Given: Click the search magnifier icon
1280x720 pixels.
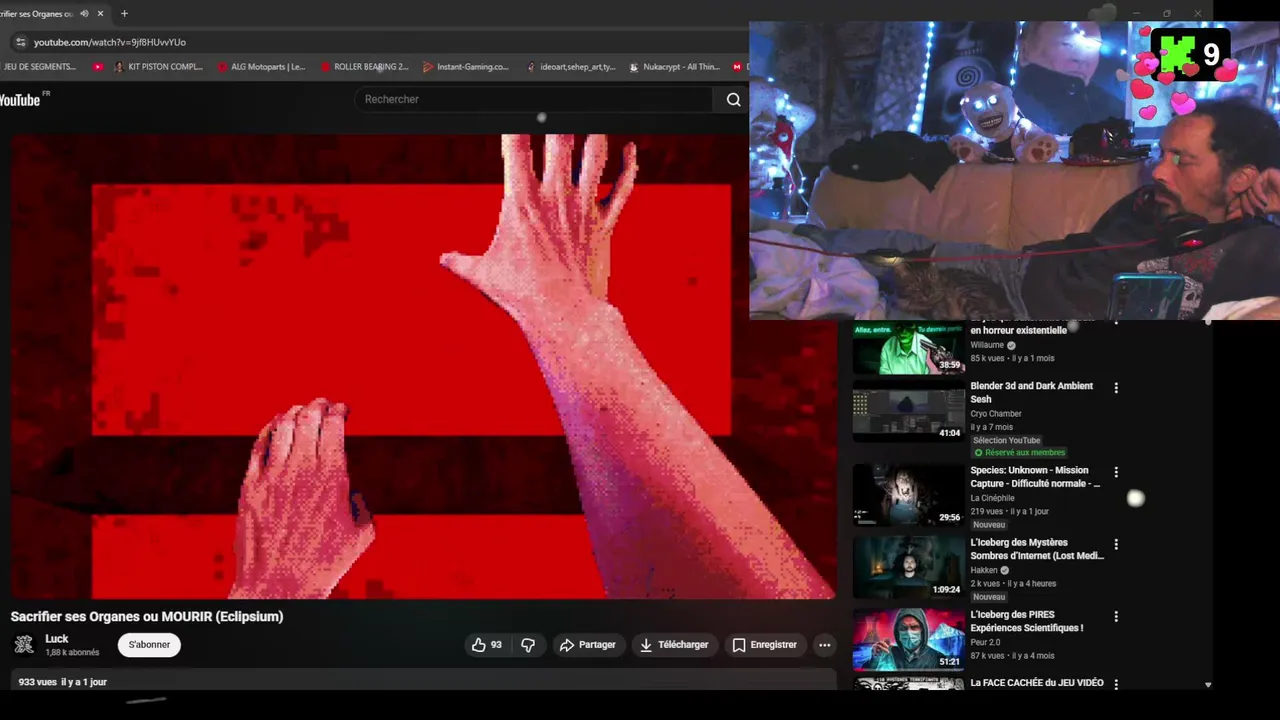Looking at the screenshot, I should [x=733, y=99].
